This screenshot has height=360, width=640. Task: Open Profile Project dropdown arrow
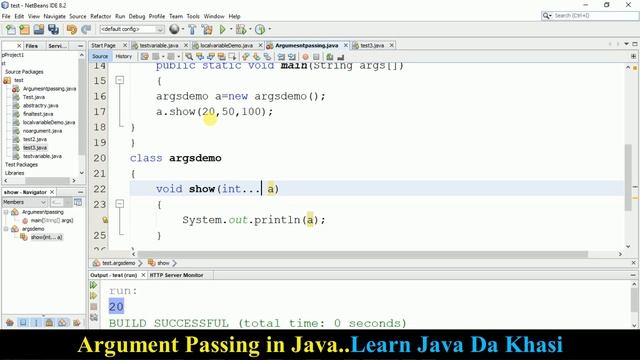[269, 29]
